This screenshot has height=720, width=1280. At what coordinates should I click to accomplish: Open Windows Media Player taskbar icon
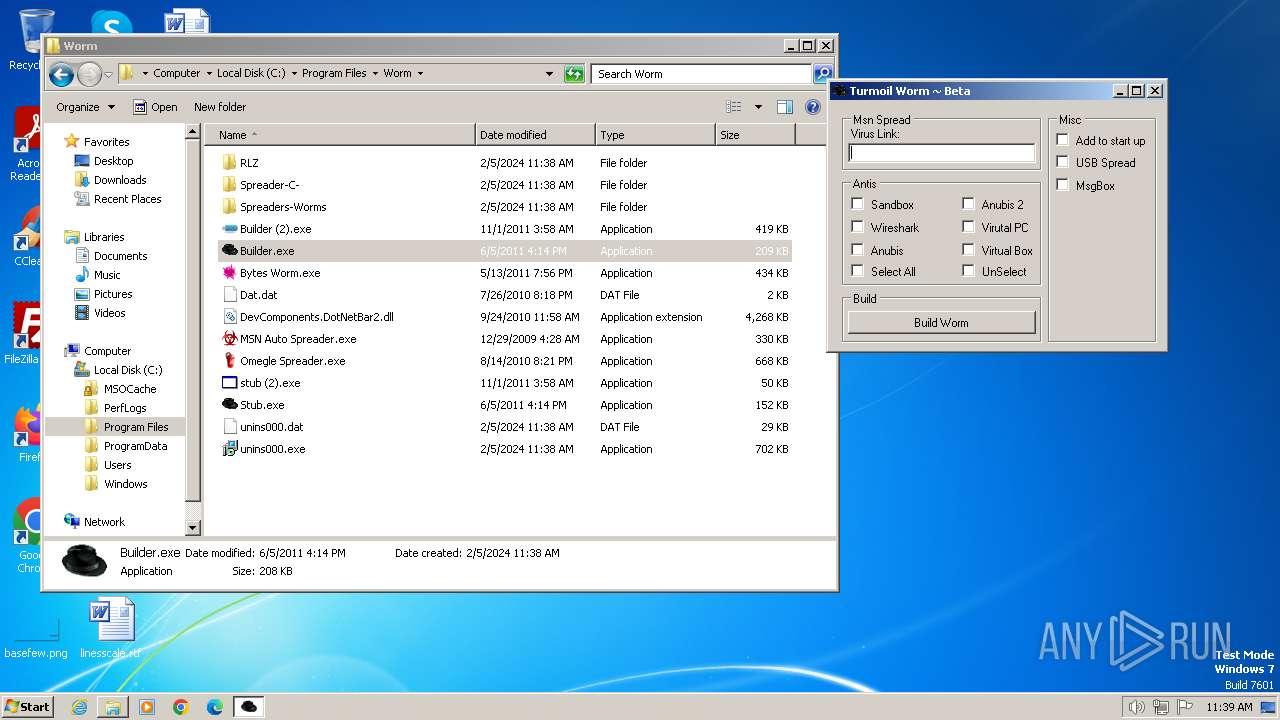(x=147, y=707)
